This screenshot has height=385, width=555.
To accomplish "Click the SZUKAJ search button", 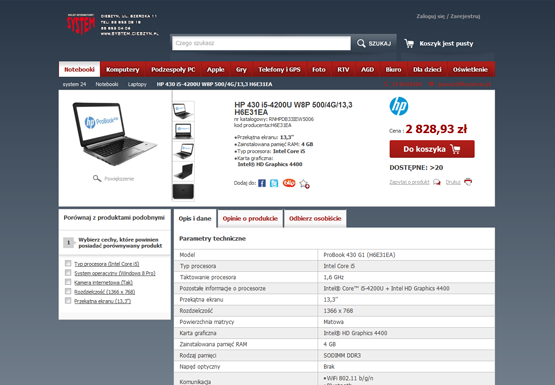I will tap(374, 44).
